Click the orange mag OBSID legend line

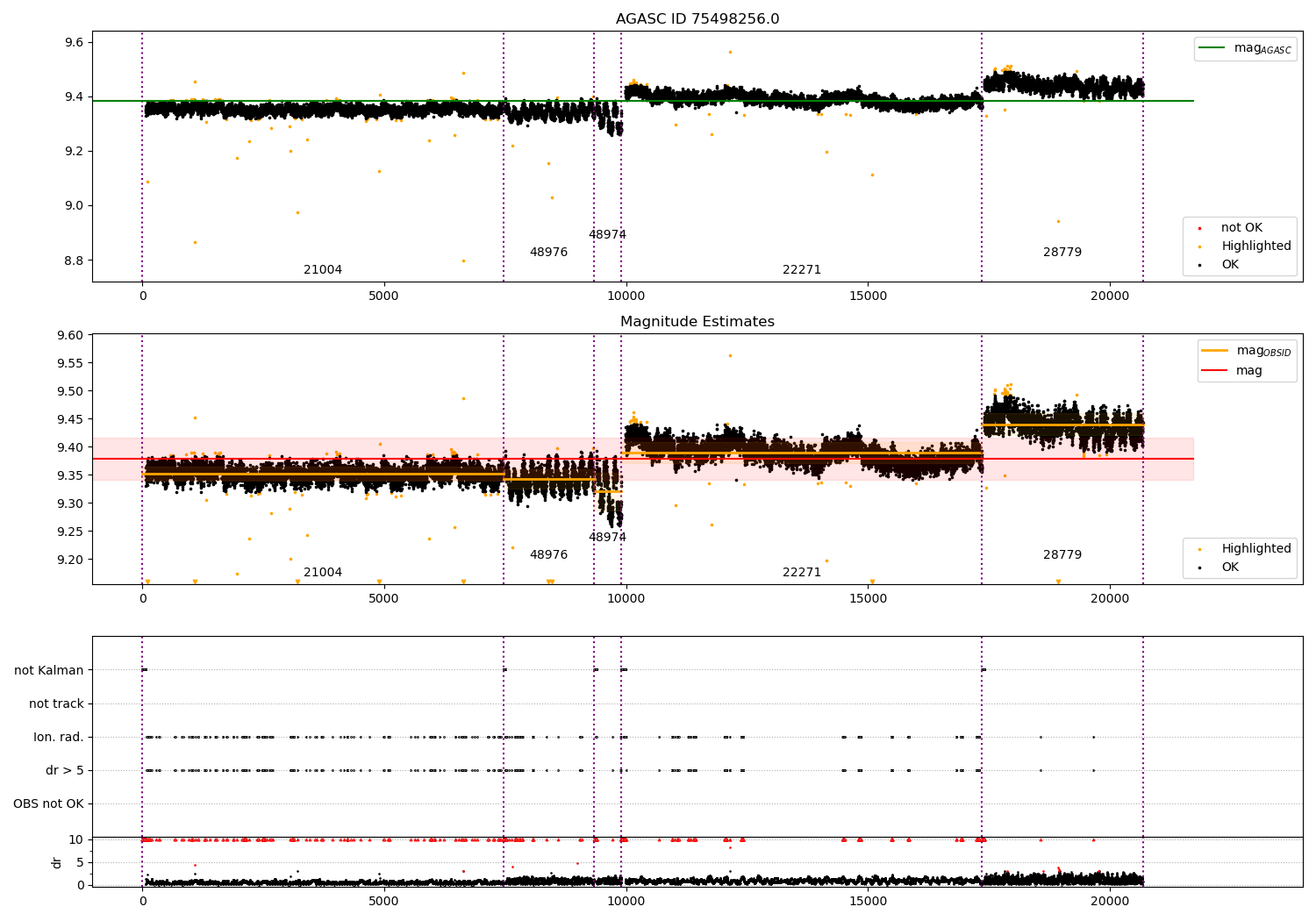pyautogui.click(x=1215, y=351)
